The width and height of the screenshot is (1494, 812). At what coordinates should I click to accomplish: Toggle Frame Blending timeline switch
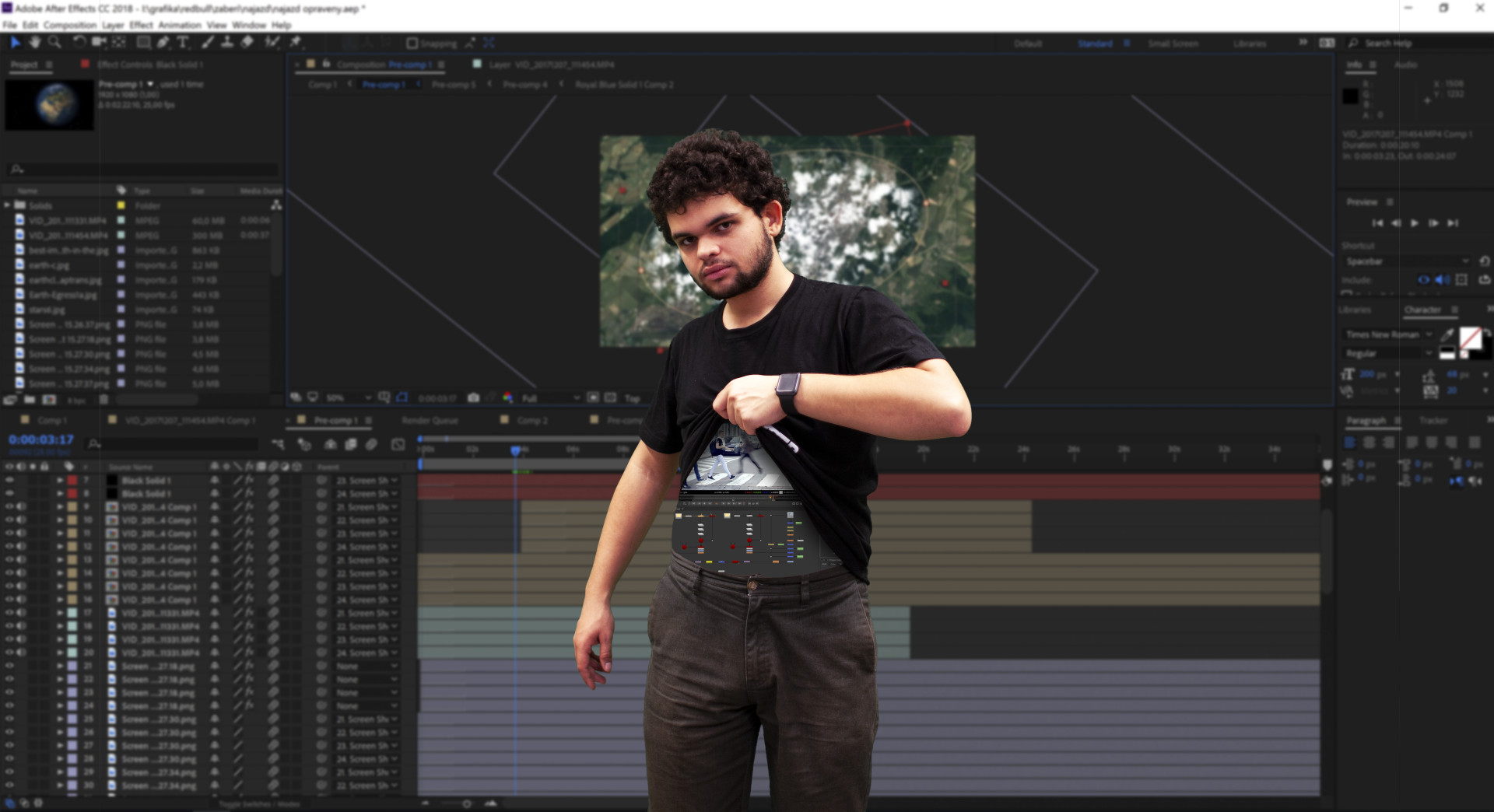351,444
